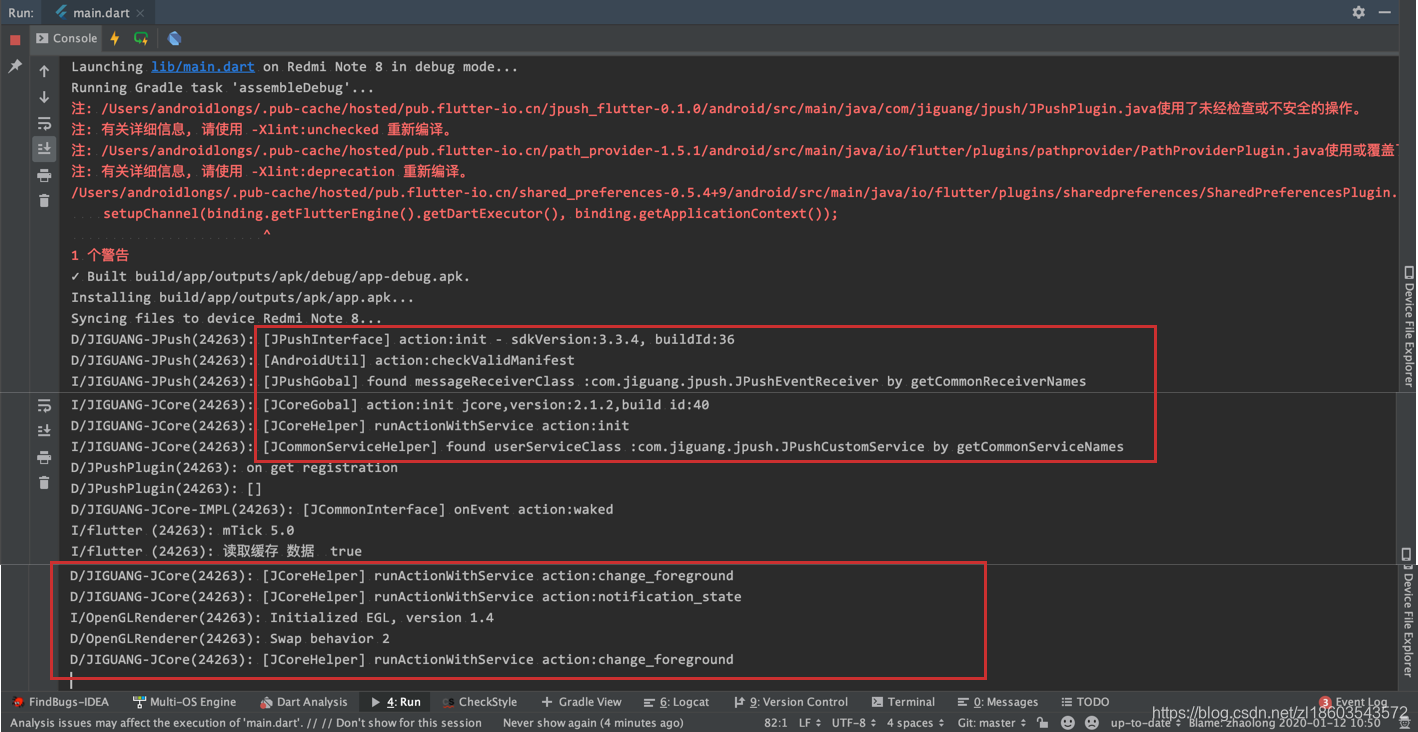Viewport: 1418px width, 732px height.
Task: Change file encoding from UTF-8
Action: click(848, 722)
